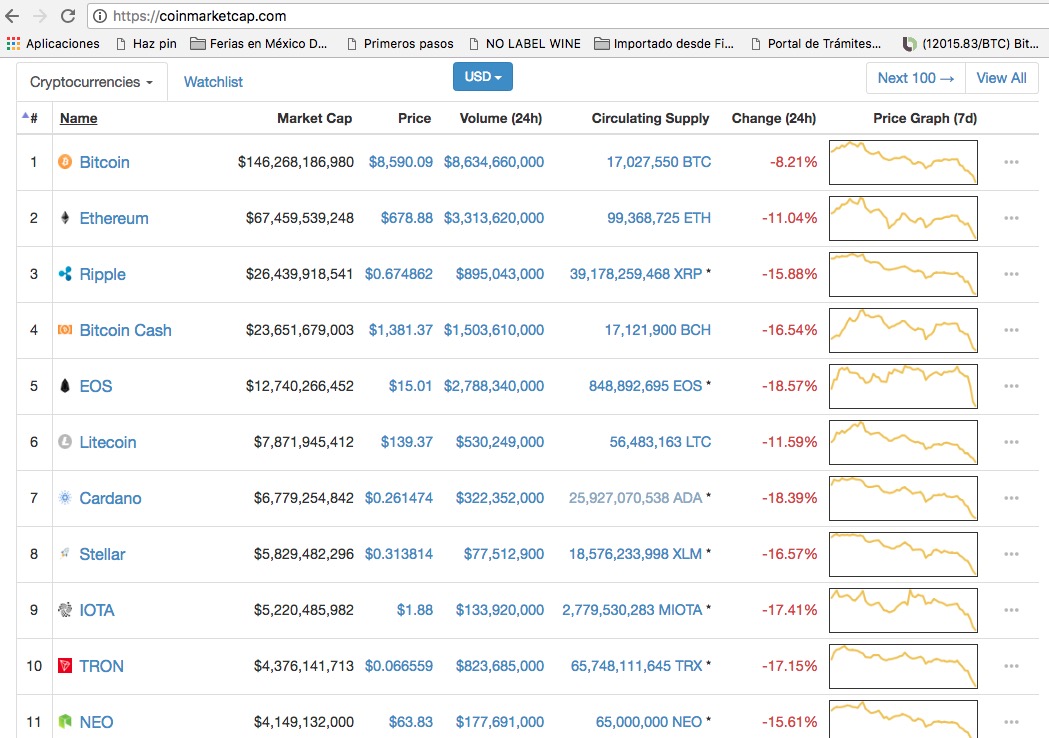The image size is (1049, 738).
Task: Click the View All button
Action: point(1002,78)
